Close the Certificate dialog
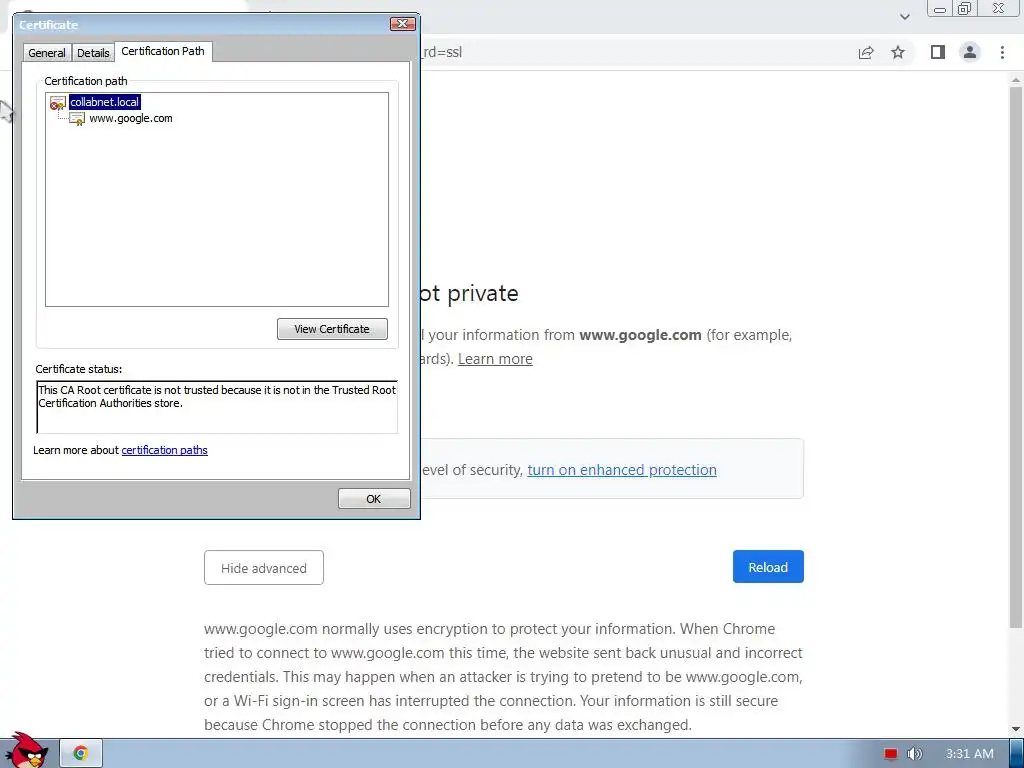The height and width of the screenshot is (768, 1024). [402, 24]
